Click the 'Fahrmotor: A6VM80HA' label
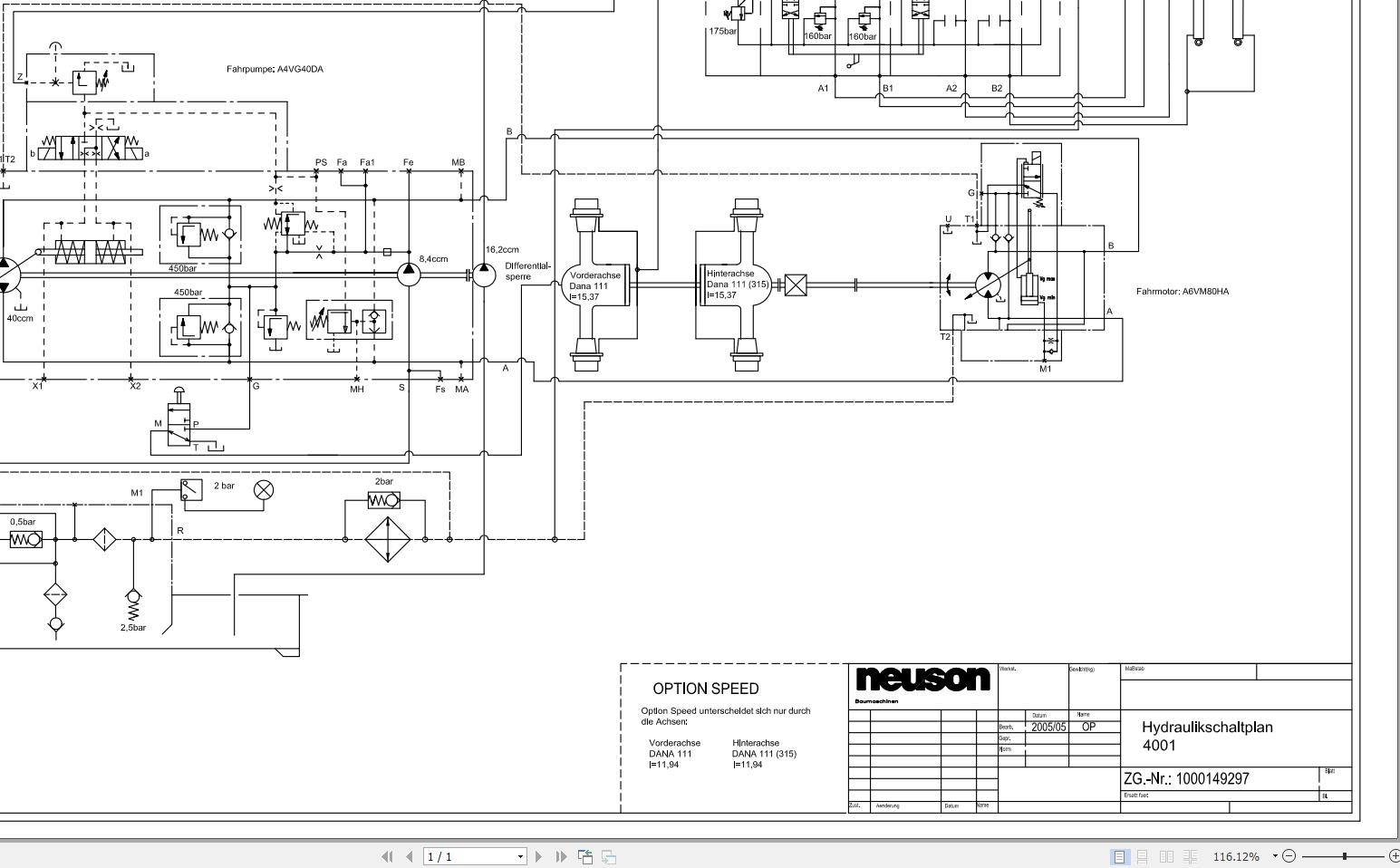Screen dimensions: 1400x868 [x=1183, y=292]
